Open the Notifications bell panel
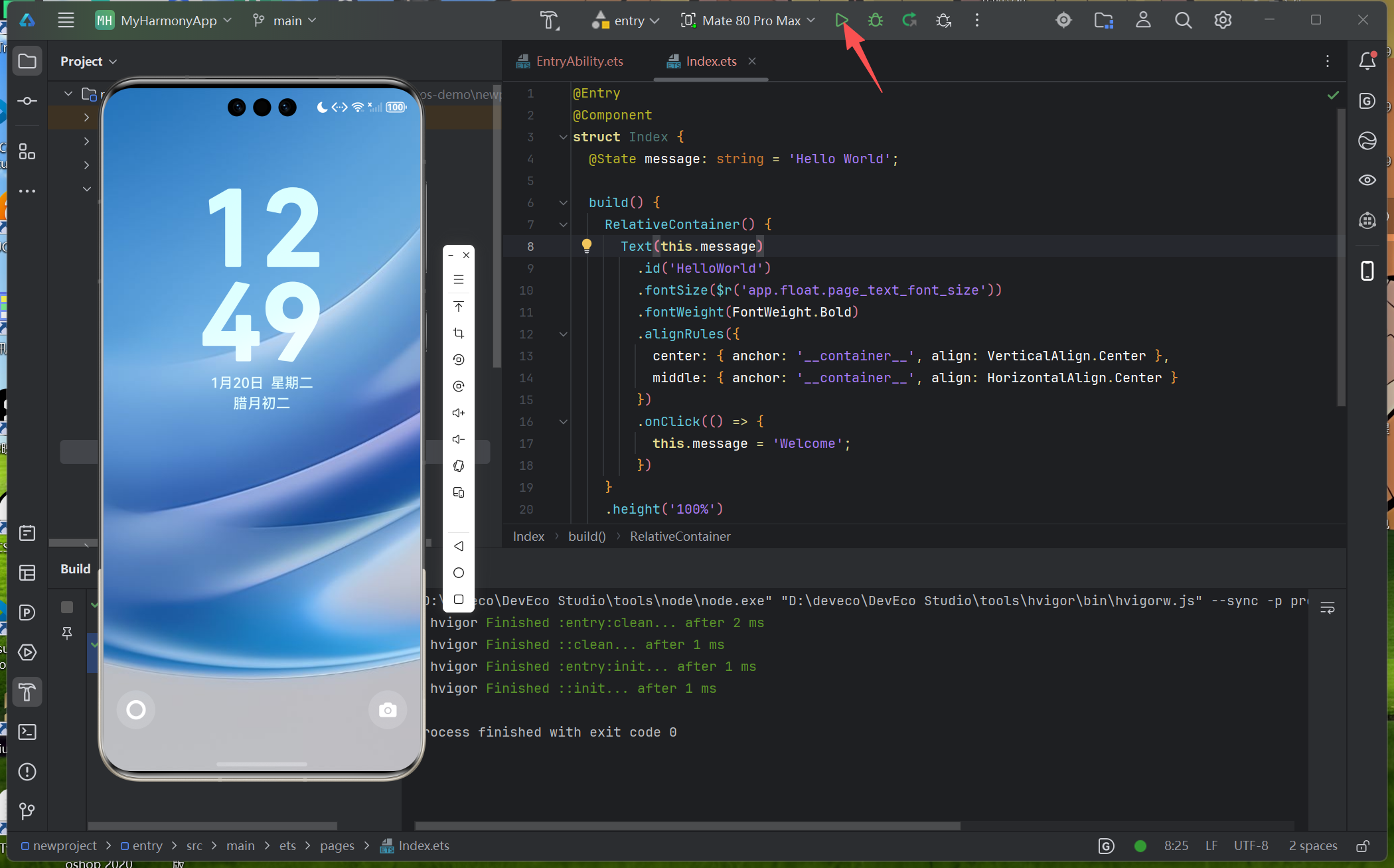The image size is (1394, 868). point(1367,61)
